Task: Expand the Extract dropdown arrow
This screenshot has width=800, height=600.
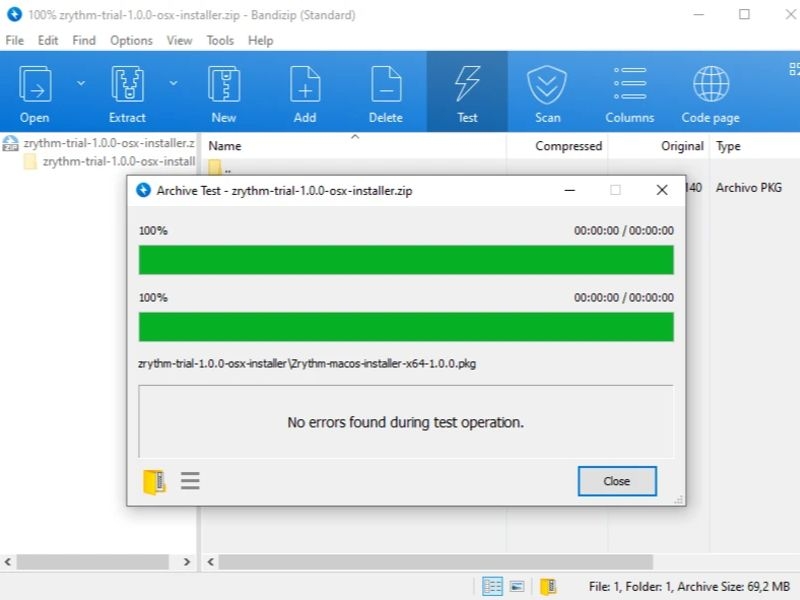Action: (x=173, y=83)
